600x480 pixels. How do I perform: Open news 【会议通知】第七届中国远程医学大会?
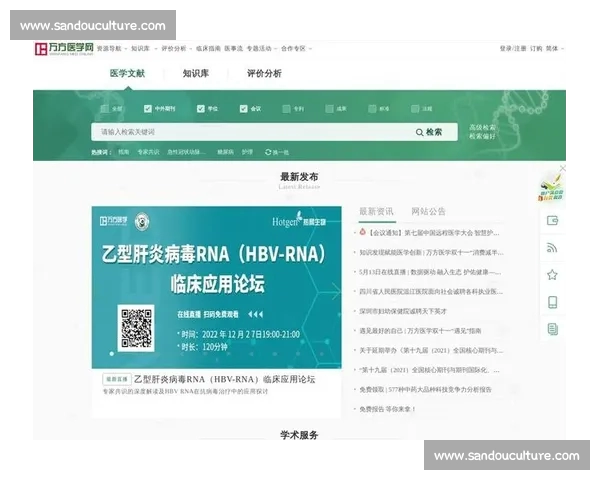point(433,233)
